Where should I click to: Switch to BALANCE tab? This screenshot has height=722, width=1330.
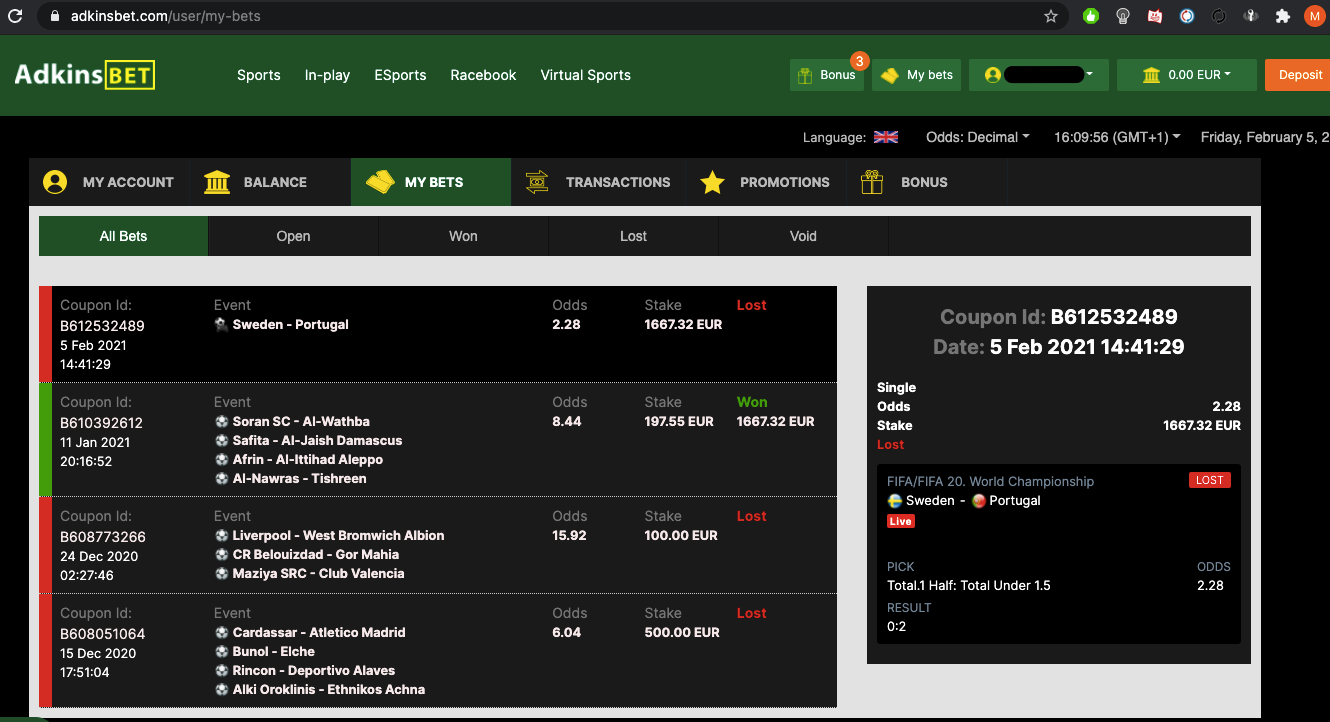click(x=270, y=182)
